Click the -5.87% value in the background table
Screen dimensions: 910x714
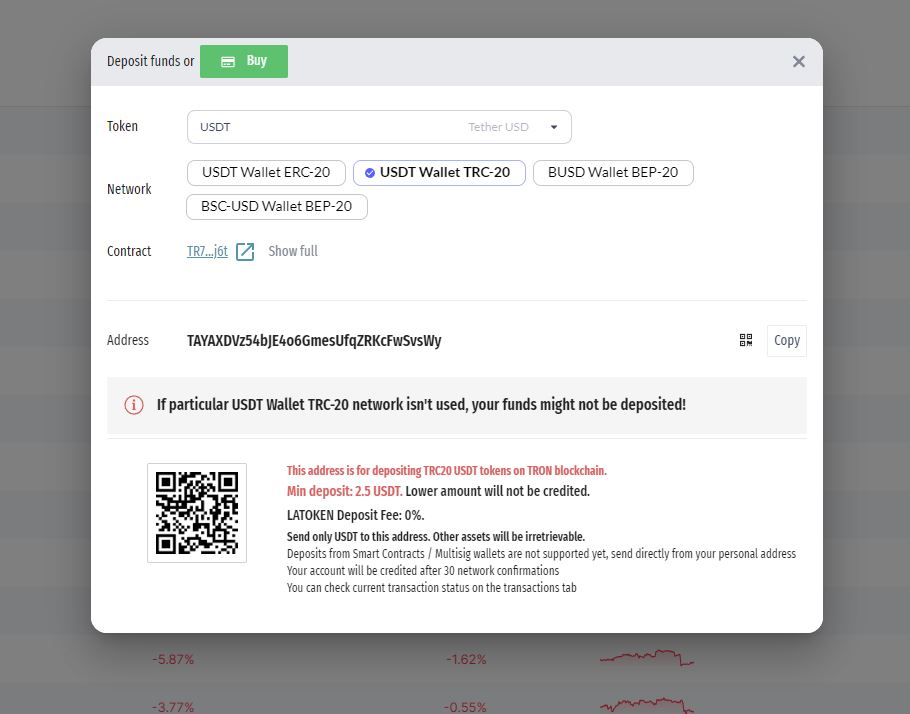tap(173, 660)
